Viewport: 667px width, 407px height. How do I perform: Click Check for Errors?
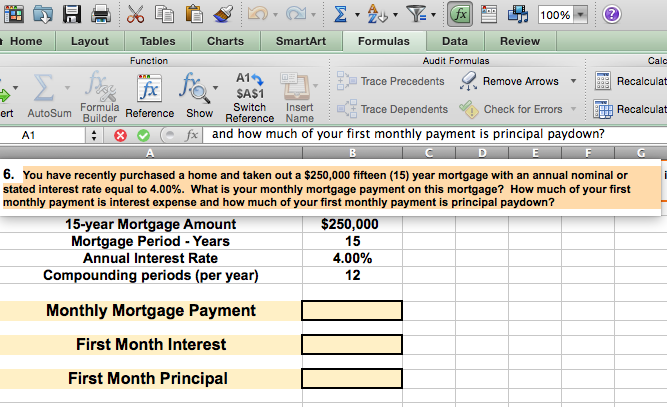[x=511, y=109]
